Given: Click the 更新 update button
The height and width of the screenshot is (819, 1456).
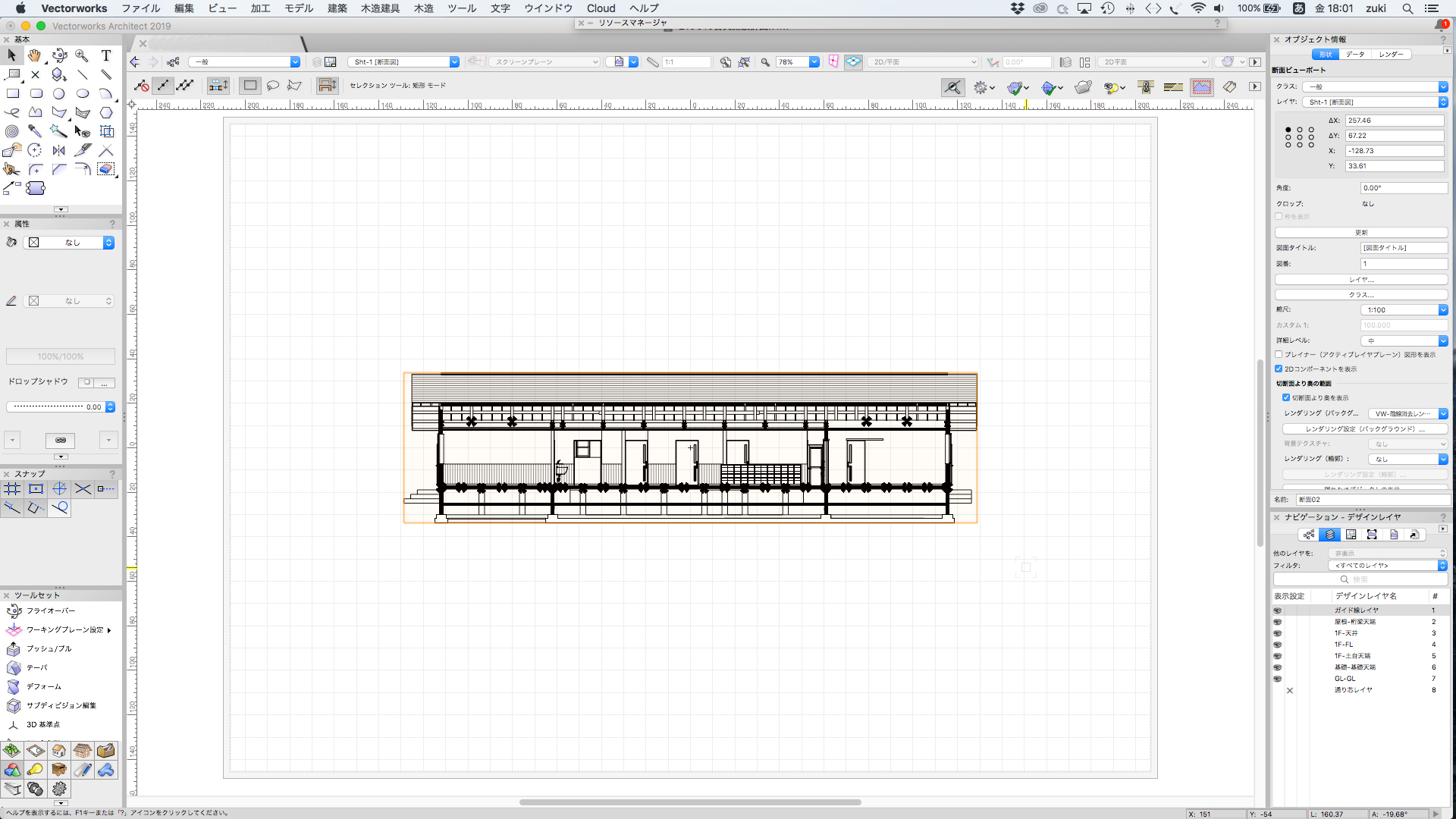Looking at the screenshot, I should pyautogui.click(x=1361, y=233).
